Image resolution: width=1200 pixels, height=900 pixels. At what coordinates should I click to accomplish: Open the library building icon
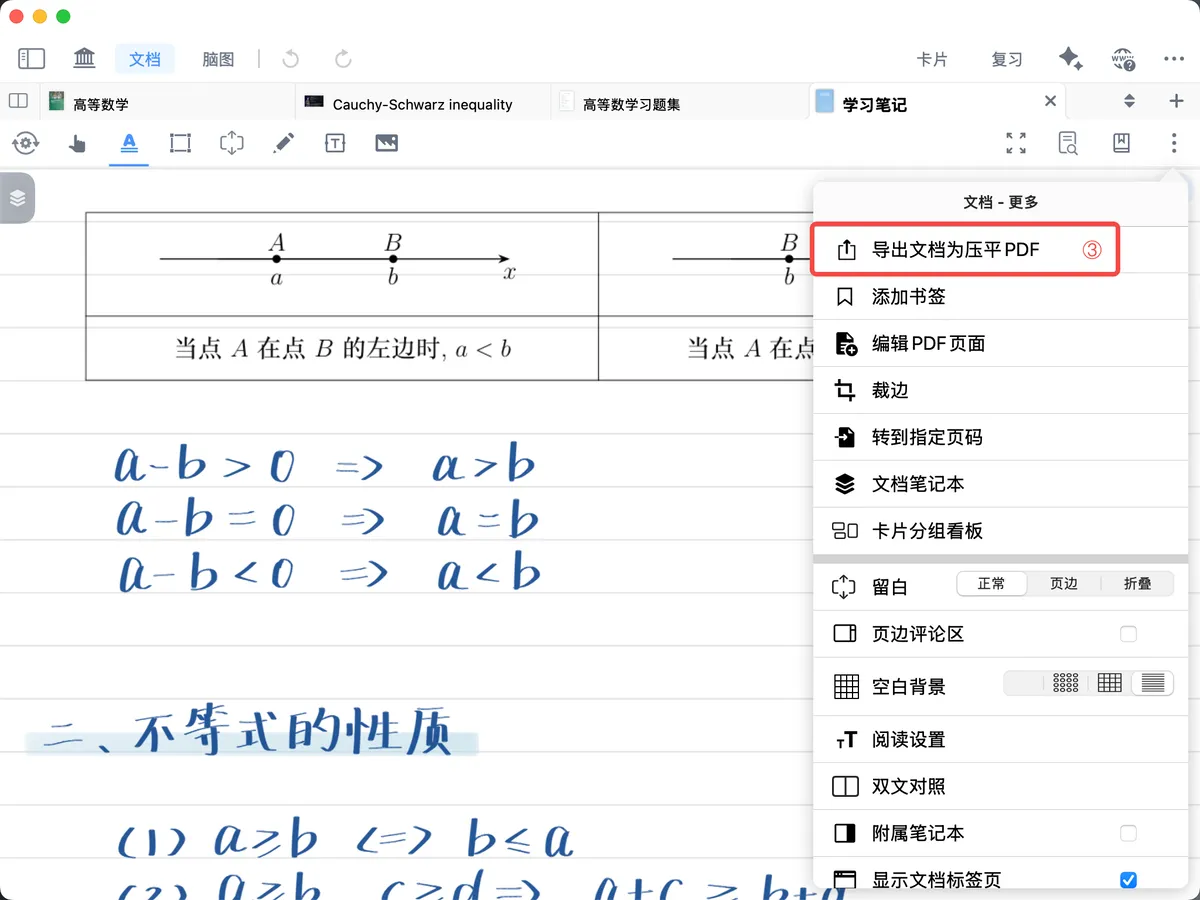tap(85, 59)
